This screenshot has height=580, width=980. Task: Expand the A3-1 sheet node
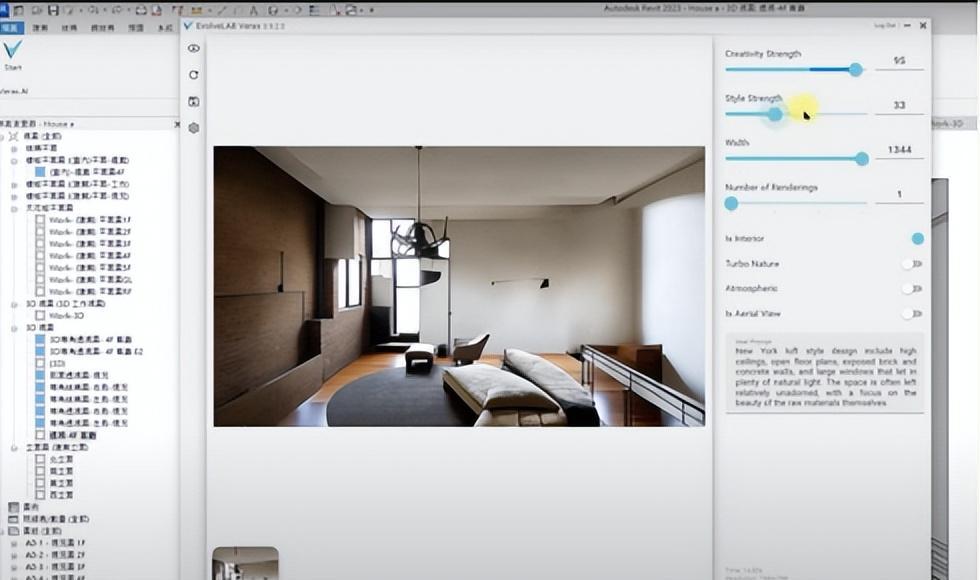14,543
